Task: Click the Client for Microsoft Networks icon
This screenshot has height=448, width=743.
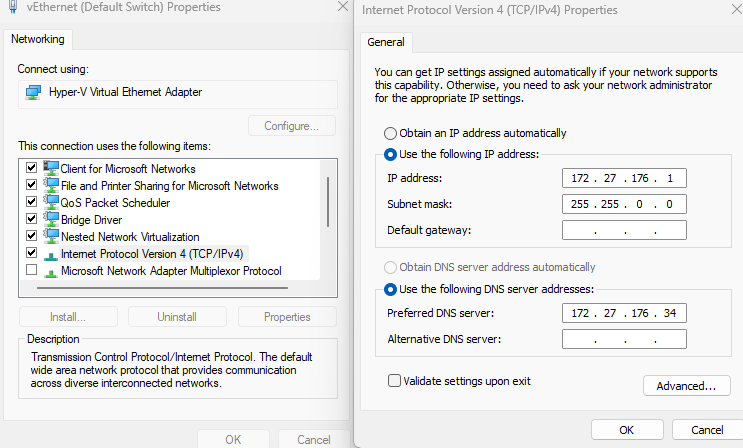Action: pyautogui.click(x=50, y=168)
